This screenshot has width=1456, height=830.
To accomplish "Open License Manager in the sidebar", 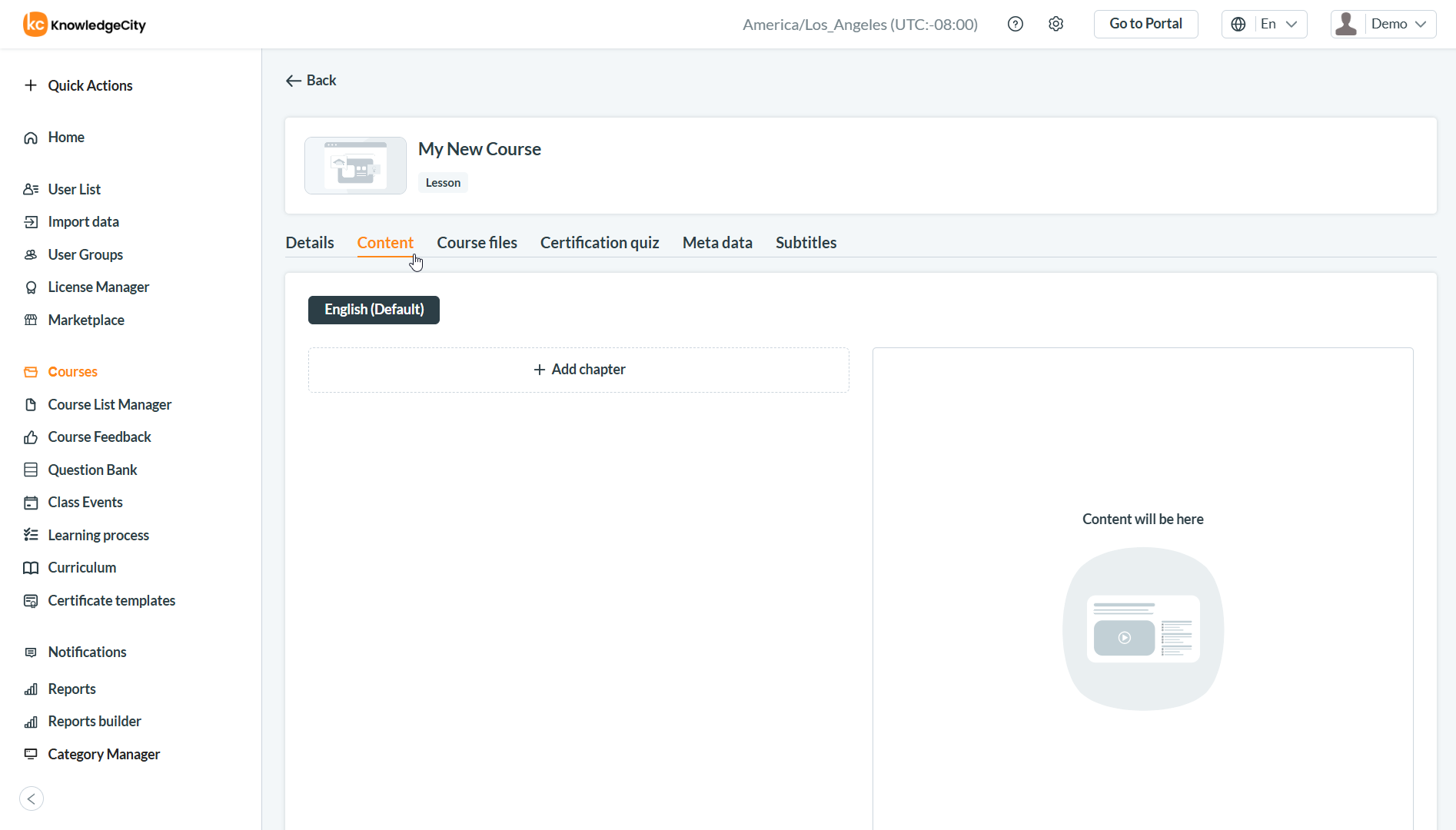I will [x=98, y=287].
